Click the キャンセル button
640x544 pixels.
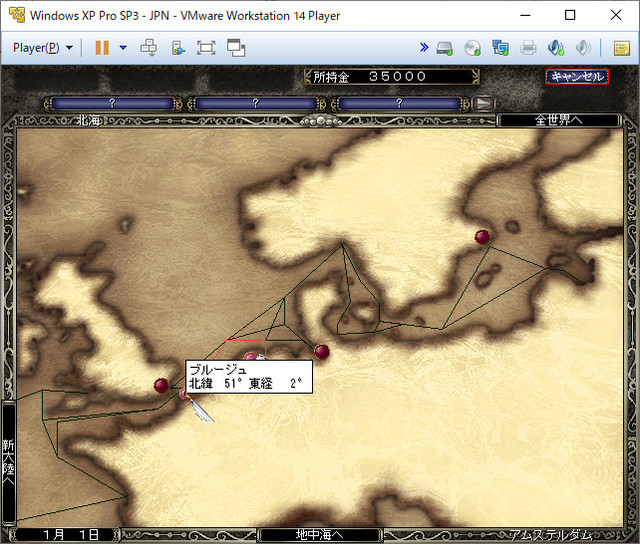coord(577,77)
